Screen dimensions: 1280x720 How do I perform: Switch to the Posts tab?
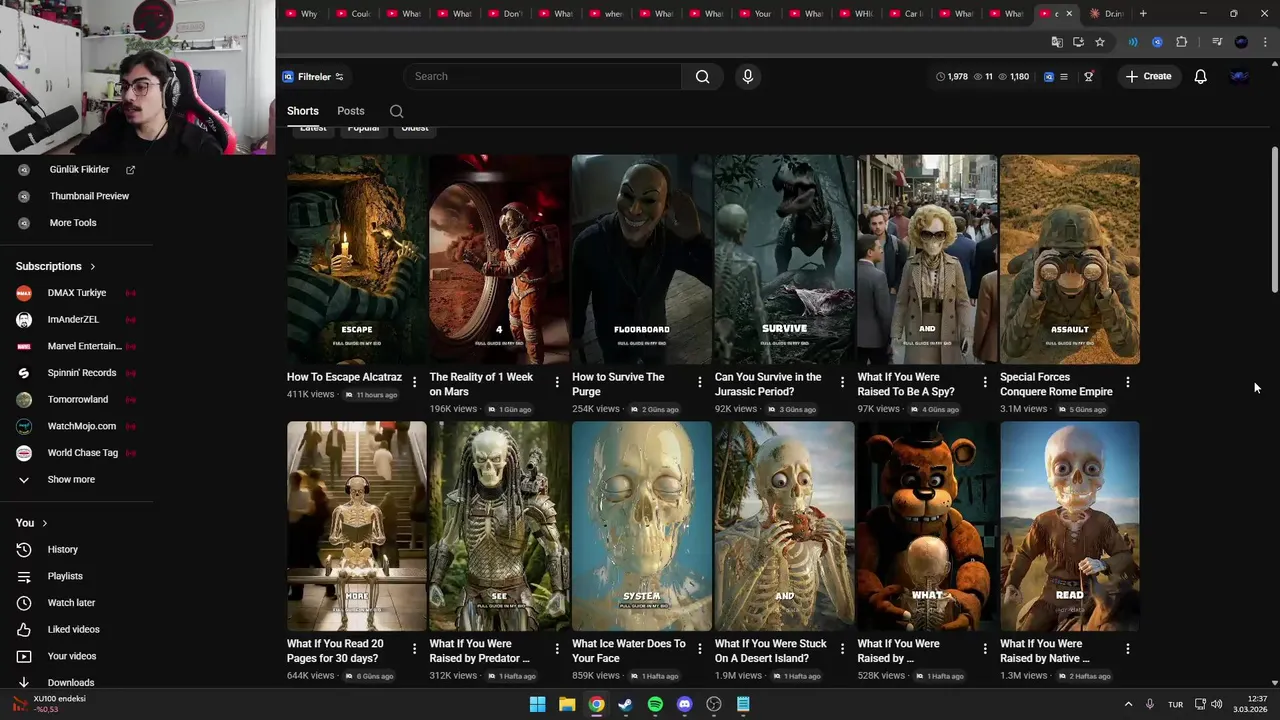point(350,111)
